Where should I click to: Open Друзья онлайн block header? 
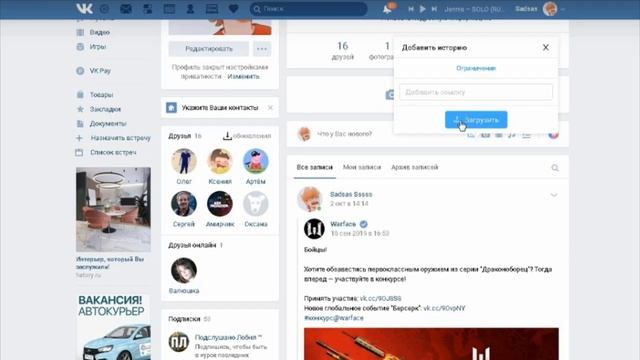tap(195, 245)
